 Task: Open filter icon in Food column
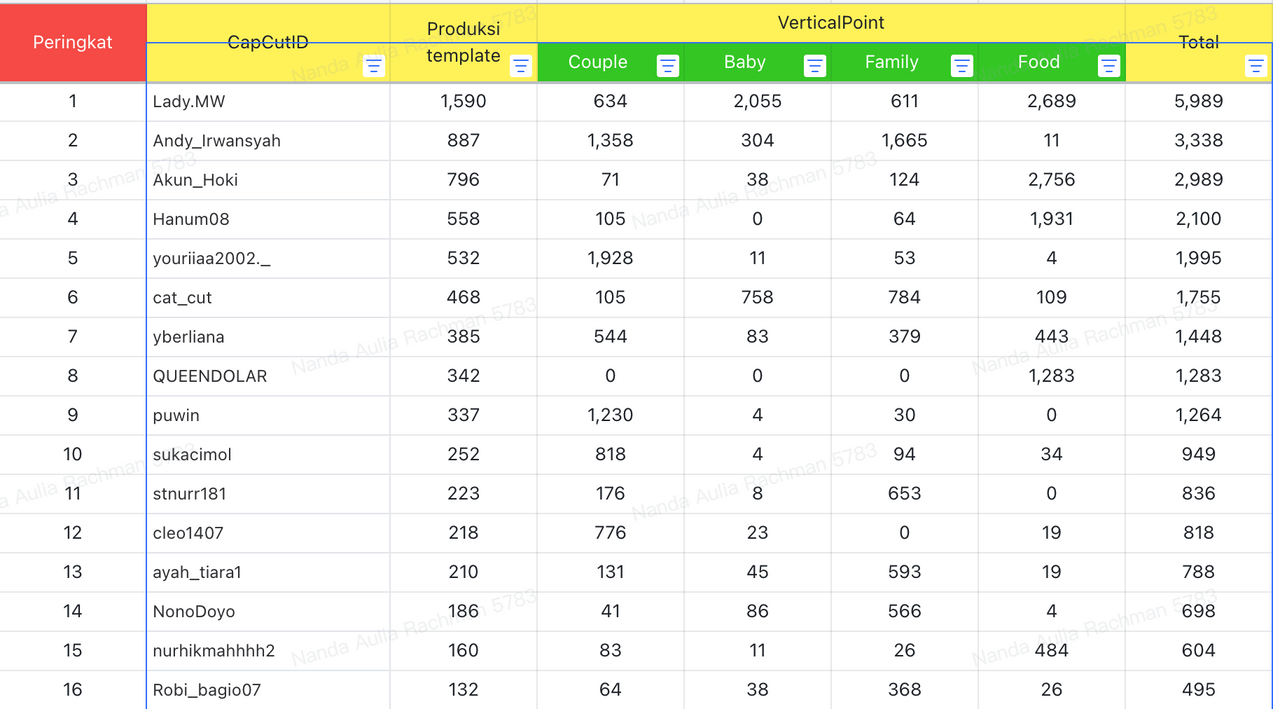[x=1108, y=66]
